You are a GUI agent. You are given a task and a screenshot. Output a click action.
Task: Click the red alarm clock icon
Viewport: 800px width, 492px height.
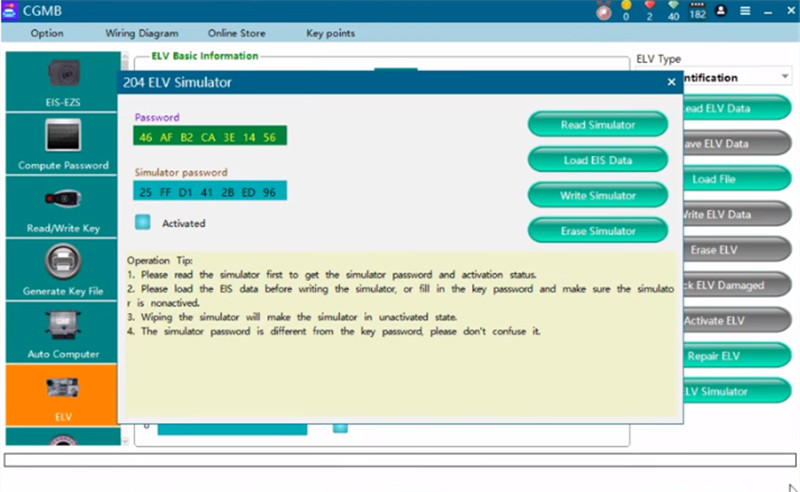tap(603, 12)
